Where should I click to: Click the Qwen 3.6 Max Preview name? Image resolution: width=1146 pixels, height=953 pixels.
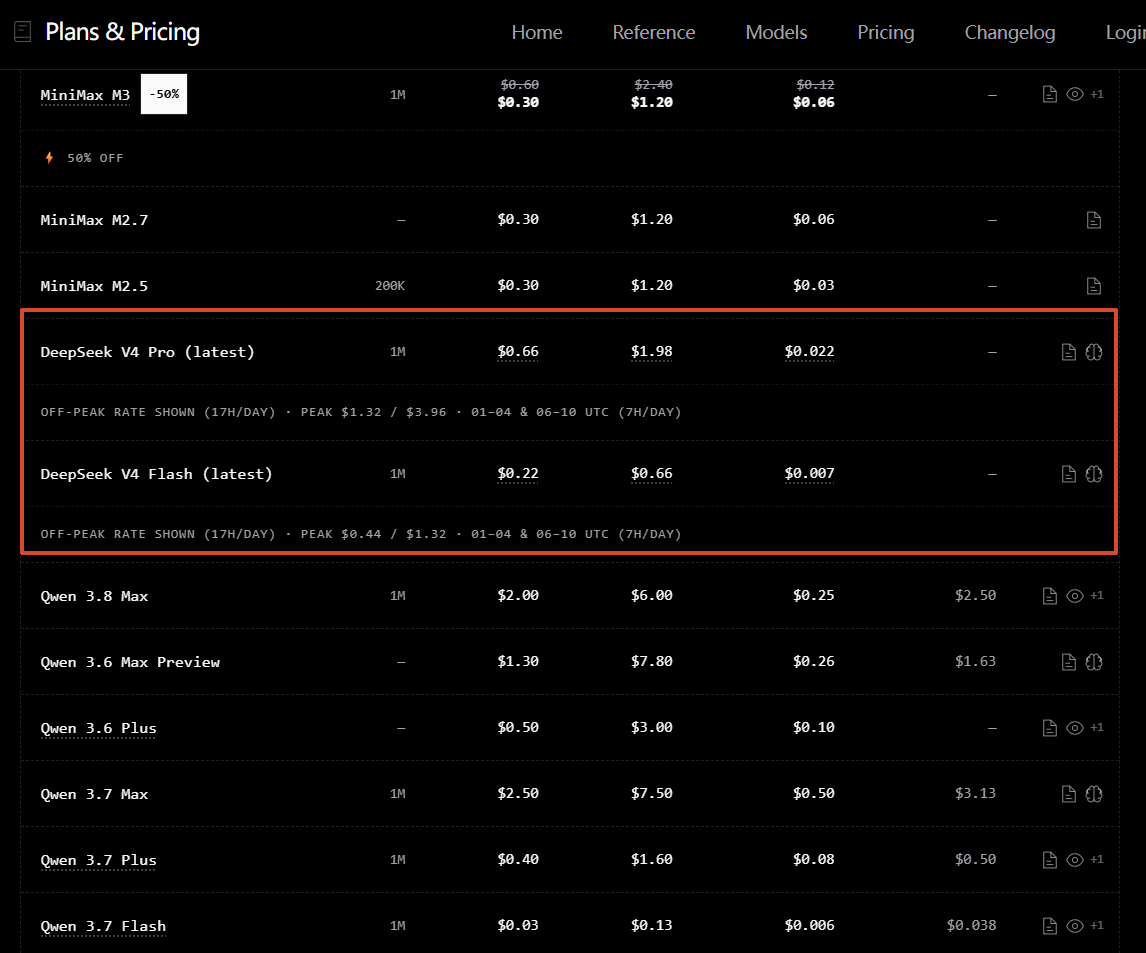pos(130,662)
